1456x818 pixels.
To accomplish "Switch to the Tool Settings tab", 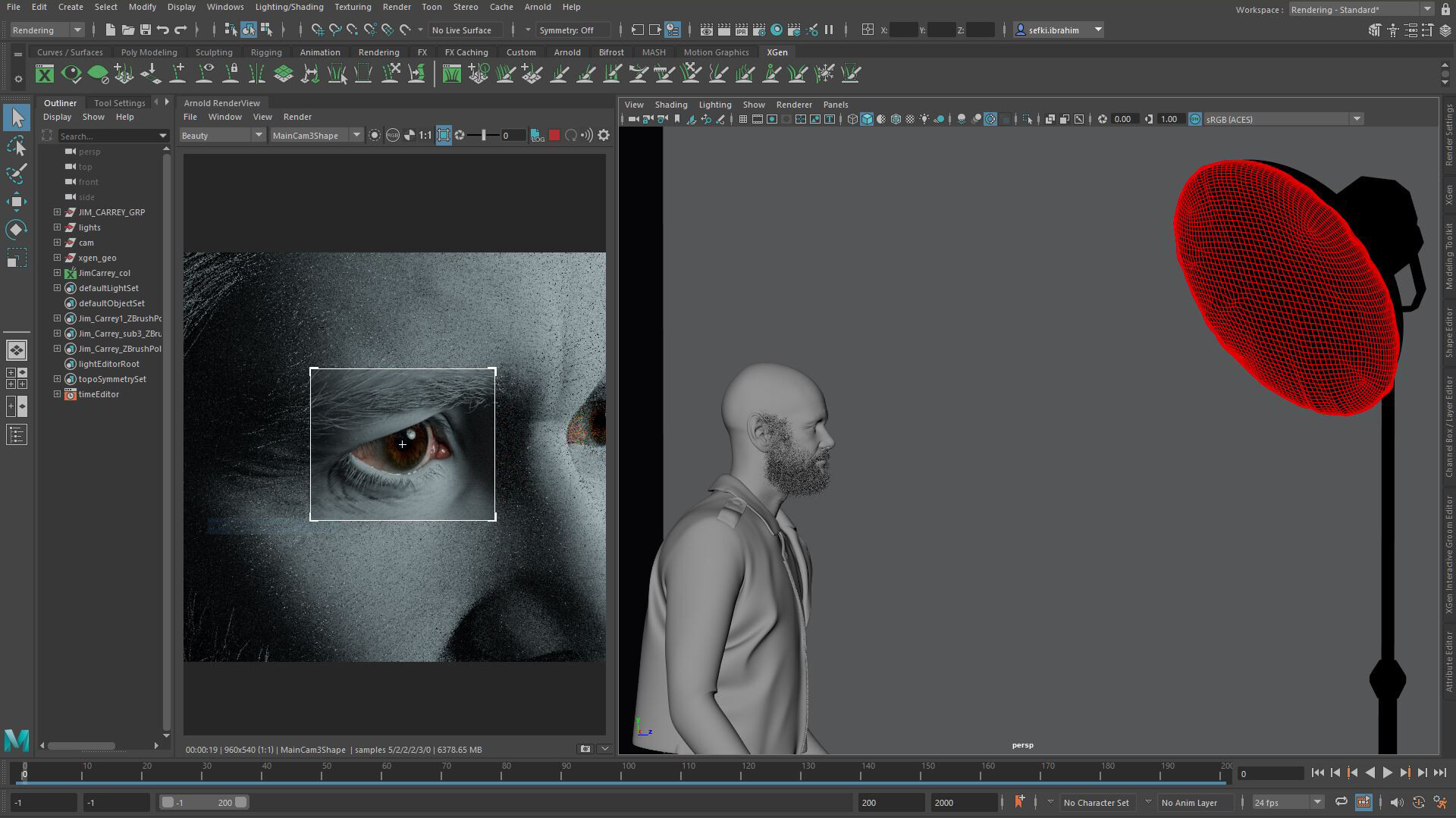I will coord(119,103).
